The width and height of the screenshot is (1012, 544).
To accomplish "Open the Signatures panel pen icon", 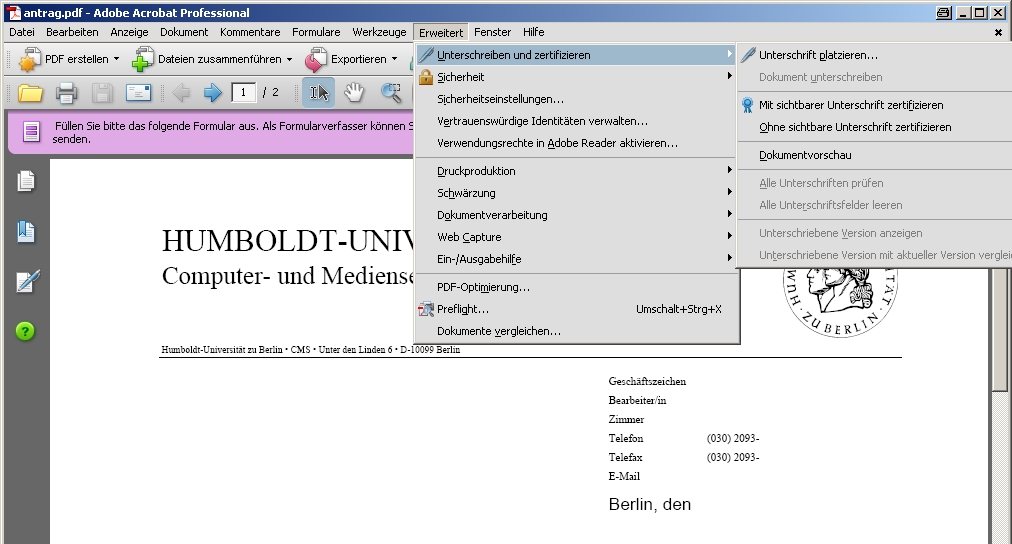I will 26,282.
